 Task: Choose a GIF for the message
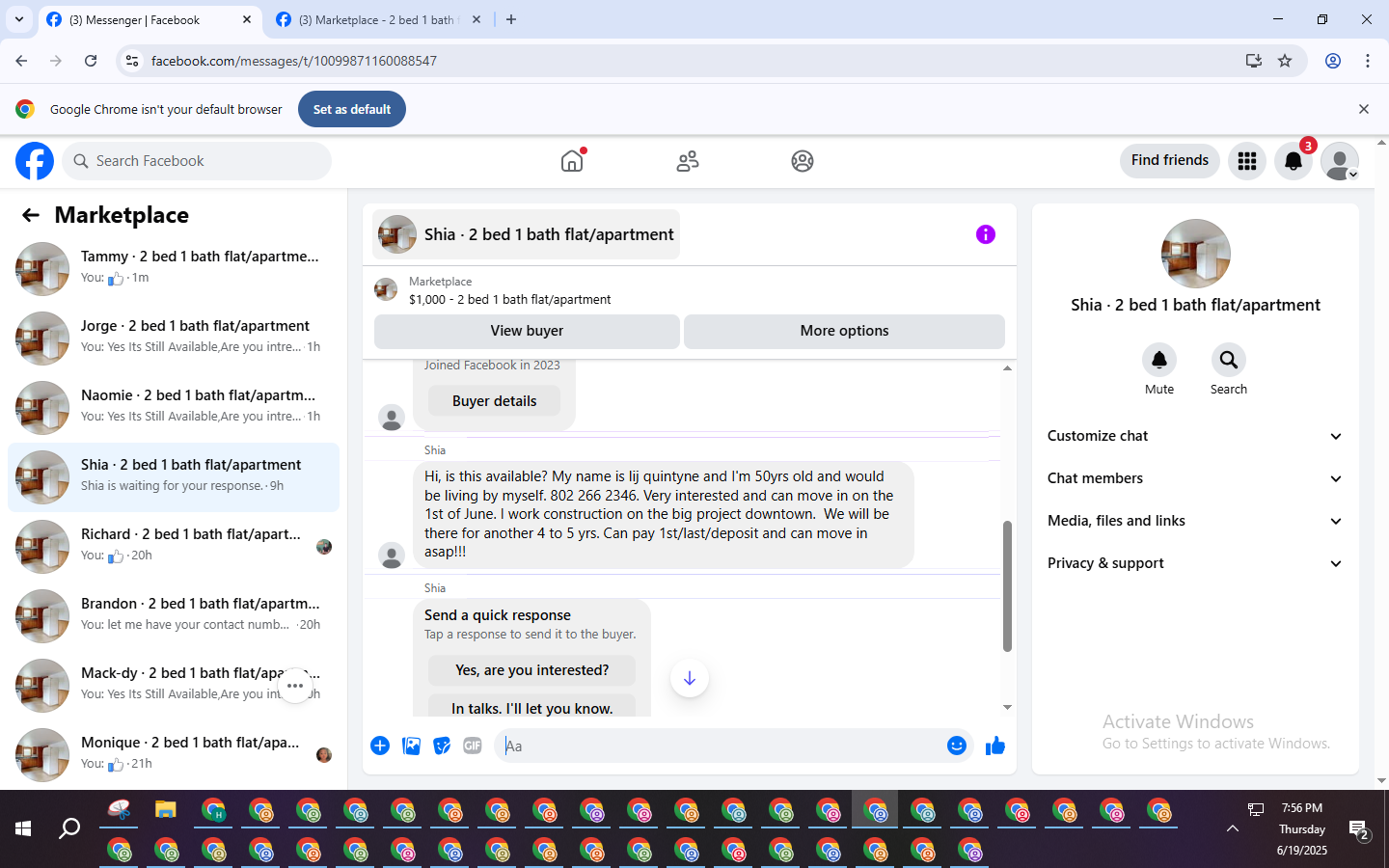pyautogui.click(x=473, y=746)
